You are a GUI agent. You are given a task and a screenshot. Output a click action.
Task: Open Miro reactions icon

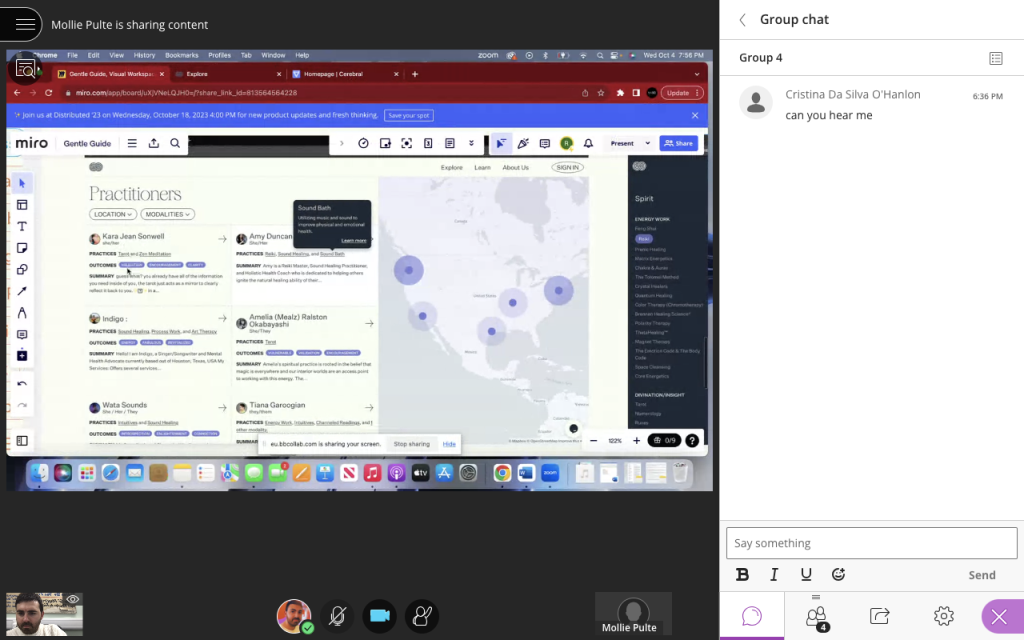pos(523,143)
